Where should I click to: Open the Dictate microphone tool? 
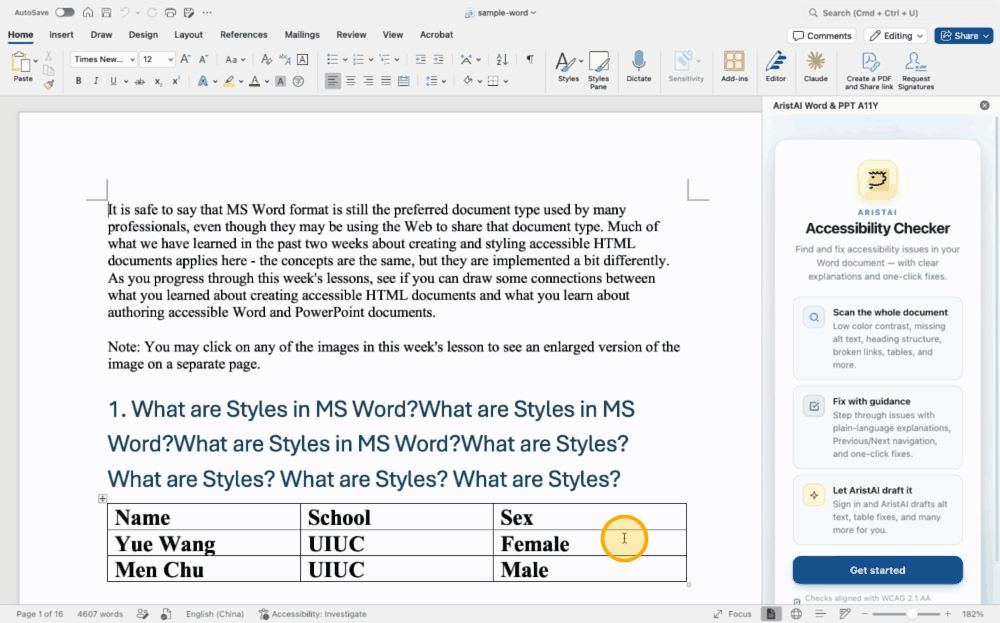click(x=638, y=67)
